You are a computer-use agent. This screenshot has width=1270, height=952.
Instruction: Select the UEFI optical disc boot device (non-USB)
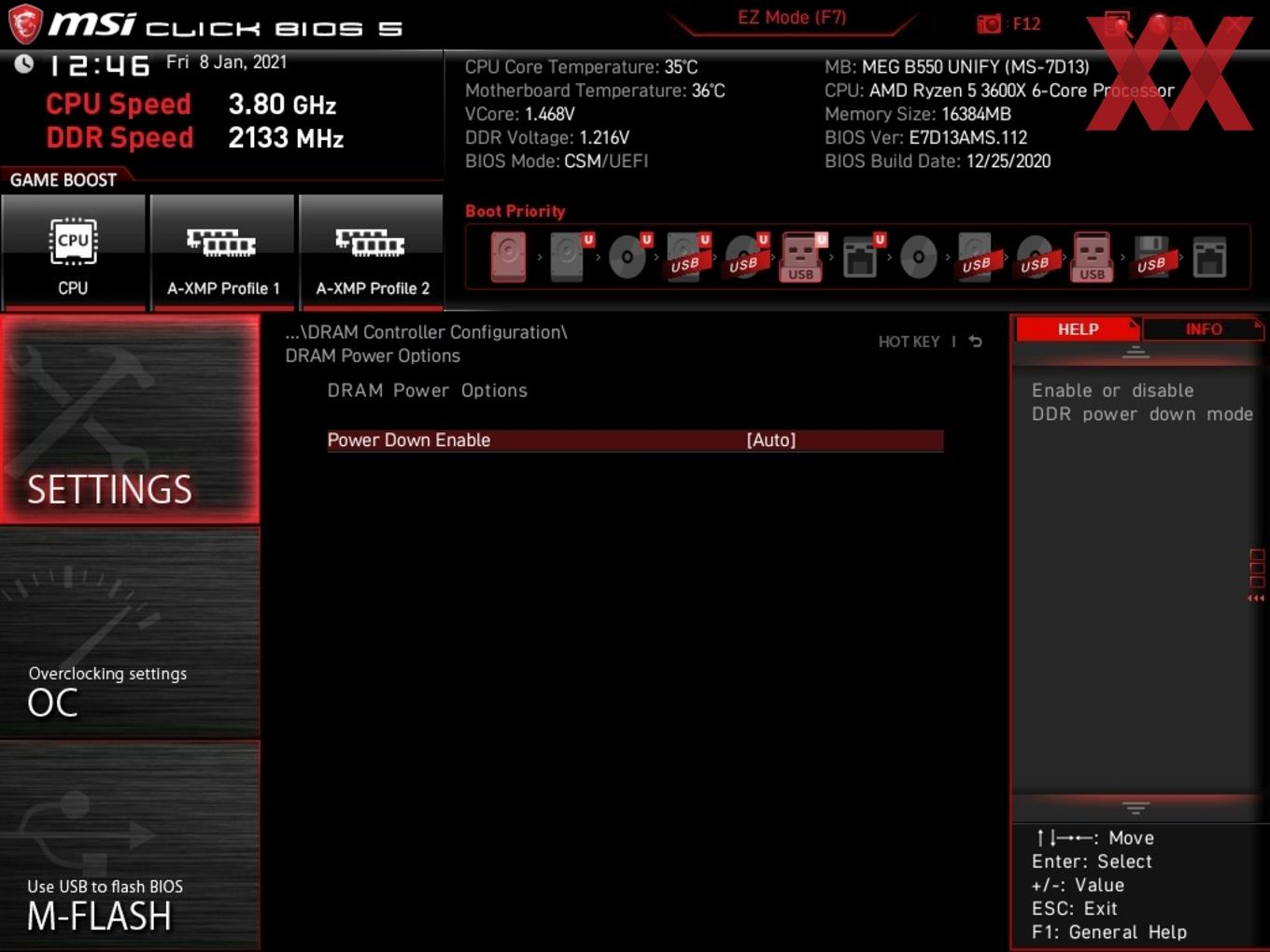pyautogui.click(x=629, y=257)
